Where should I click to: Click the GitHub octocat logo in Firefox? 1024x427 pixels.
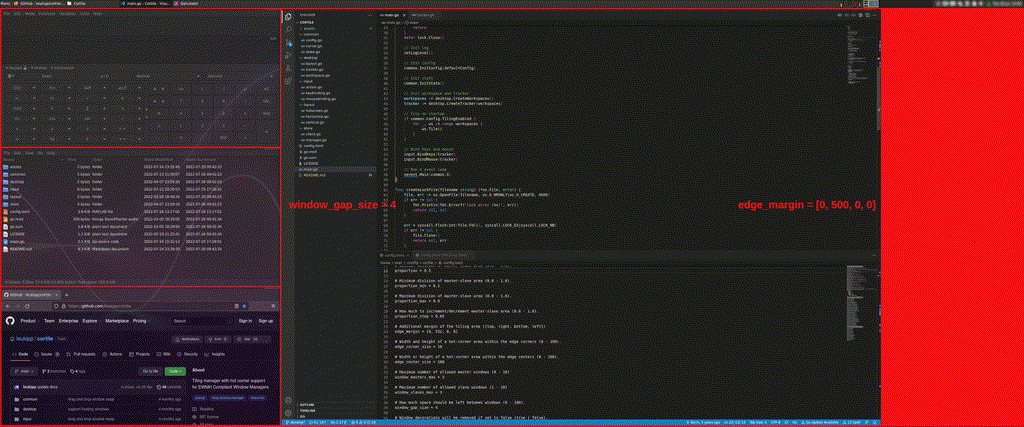[x=10, y=321]
